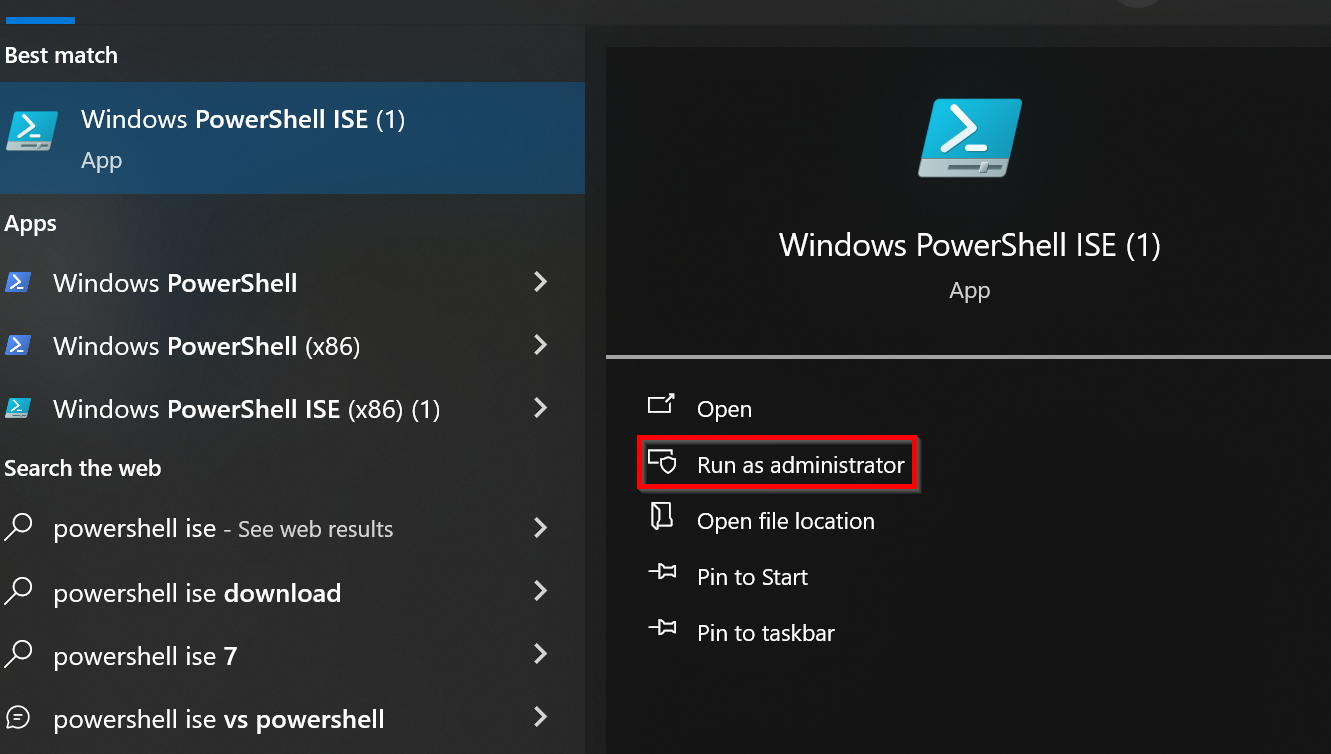Click the pin icon beside Pin to taskbar
The width and height of the screenshot is (1331, 754).
(661, 629)
